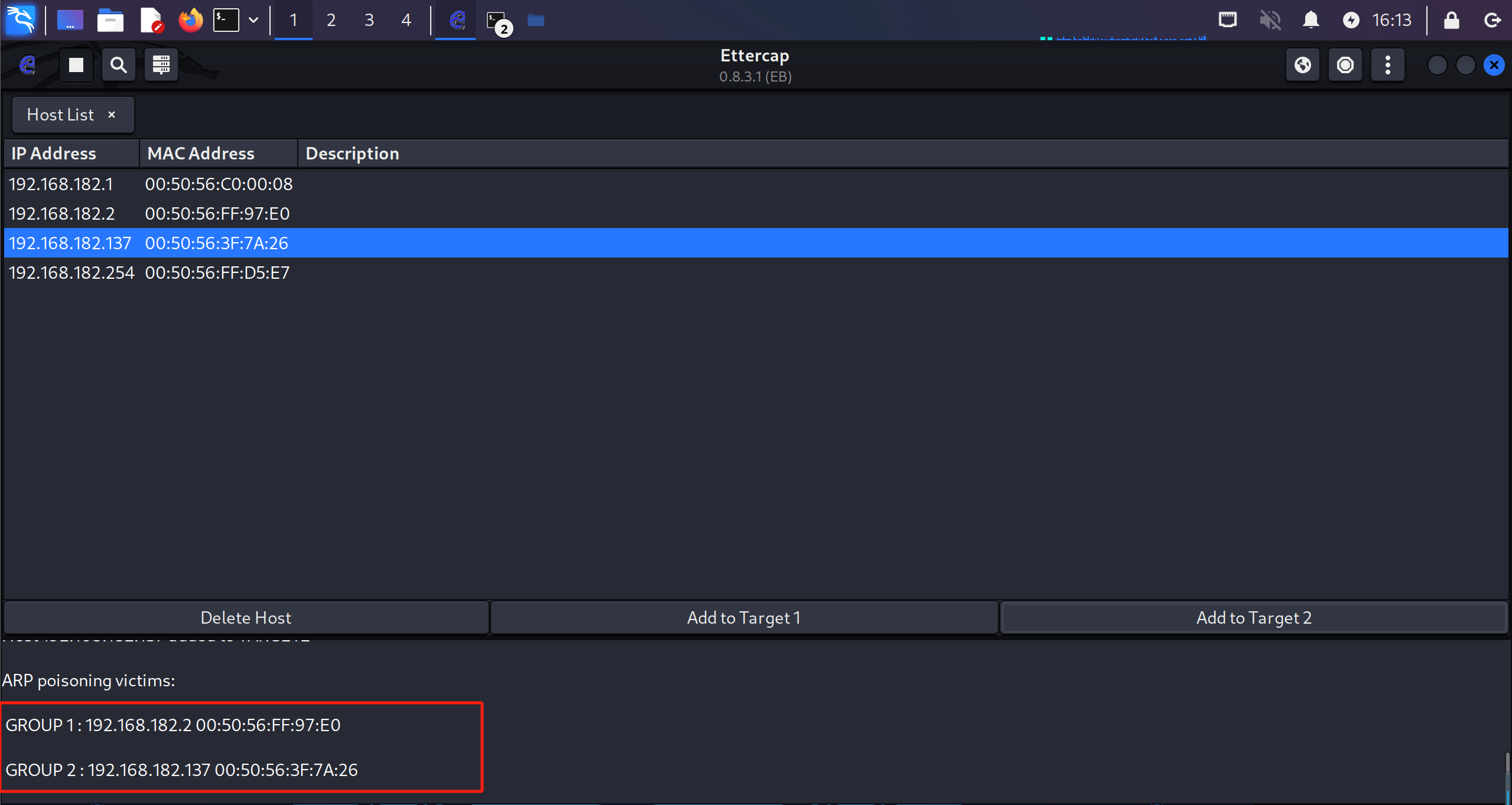This screenshot has width=1512, height=805.
Task: Click the Ettercap logo icon in header
Action: (x=28, y=65)
